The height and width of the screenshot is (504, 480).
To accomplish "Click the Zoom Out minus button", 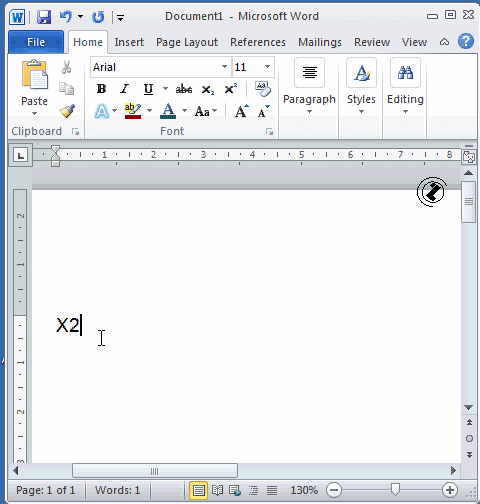I will (x=334, y=490).
